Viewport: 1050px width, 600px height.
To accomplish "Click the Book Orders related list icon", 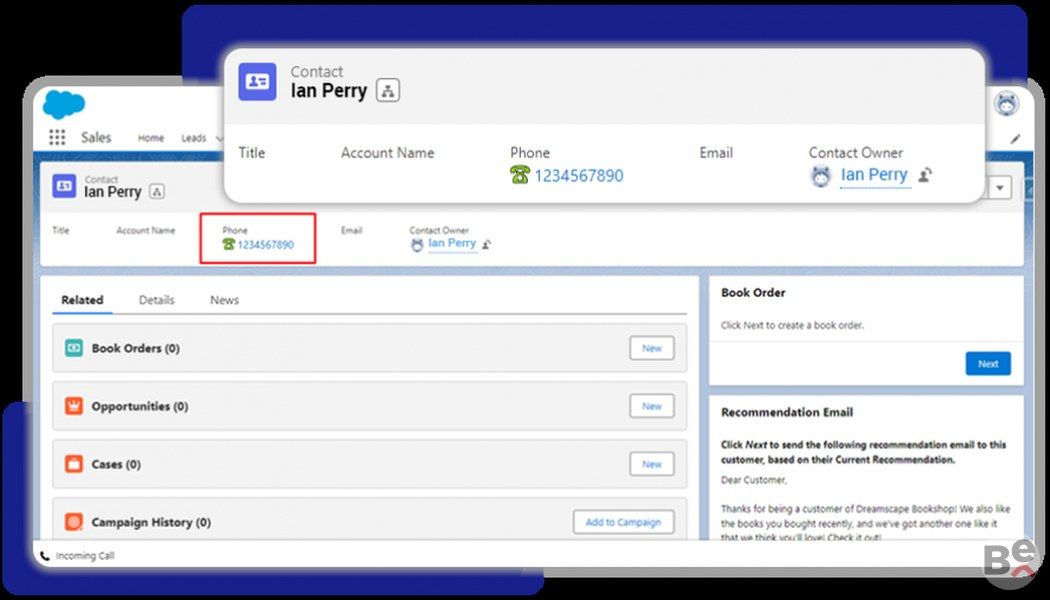I will coord(74,348).
